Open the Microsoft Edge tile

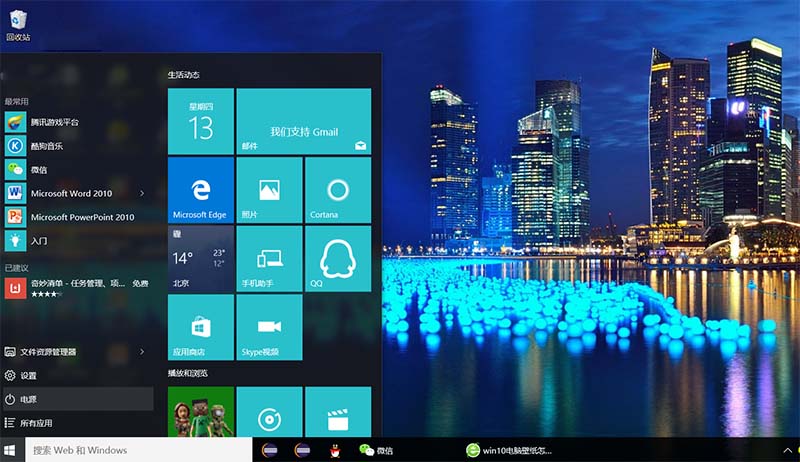tap(201, 190)
